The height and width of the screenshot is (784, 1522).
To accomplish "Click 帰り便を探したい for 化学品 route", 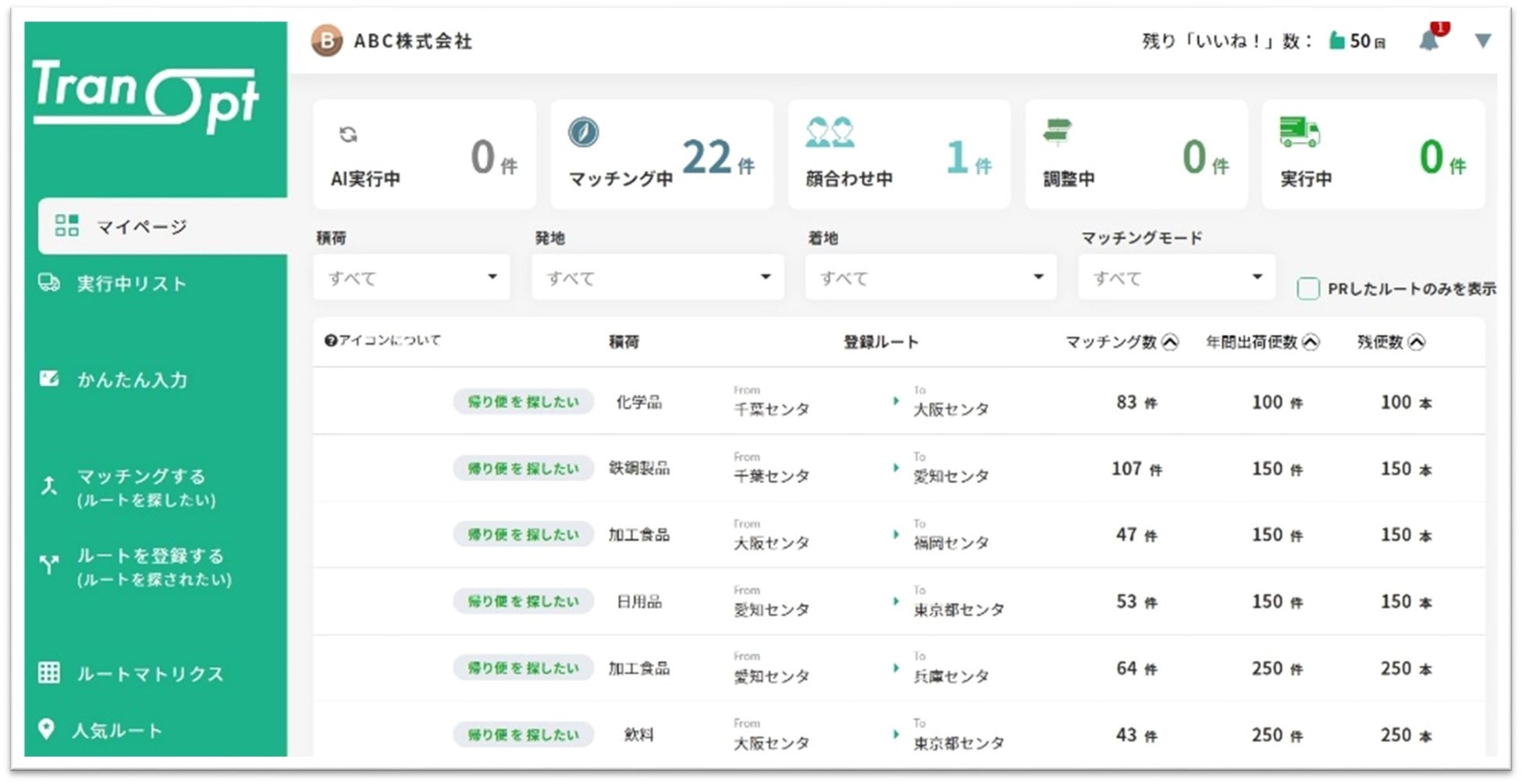I will (x=522, y=402).
